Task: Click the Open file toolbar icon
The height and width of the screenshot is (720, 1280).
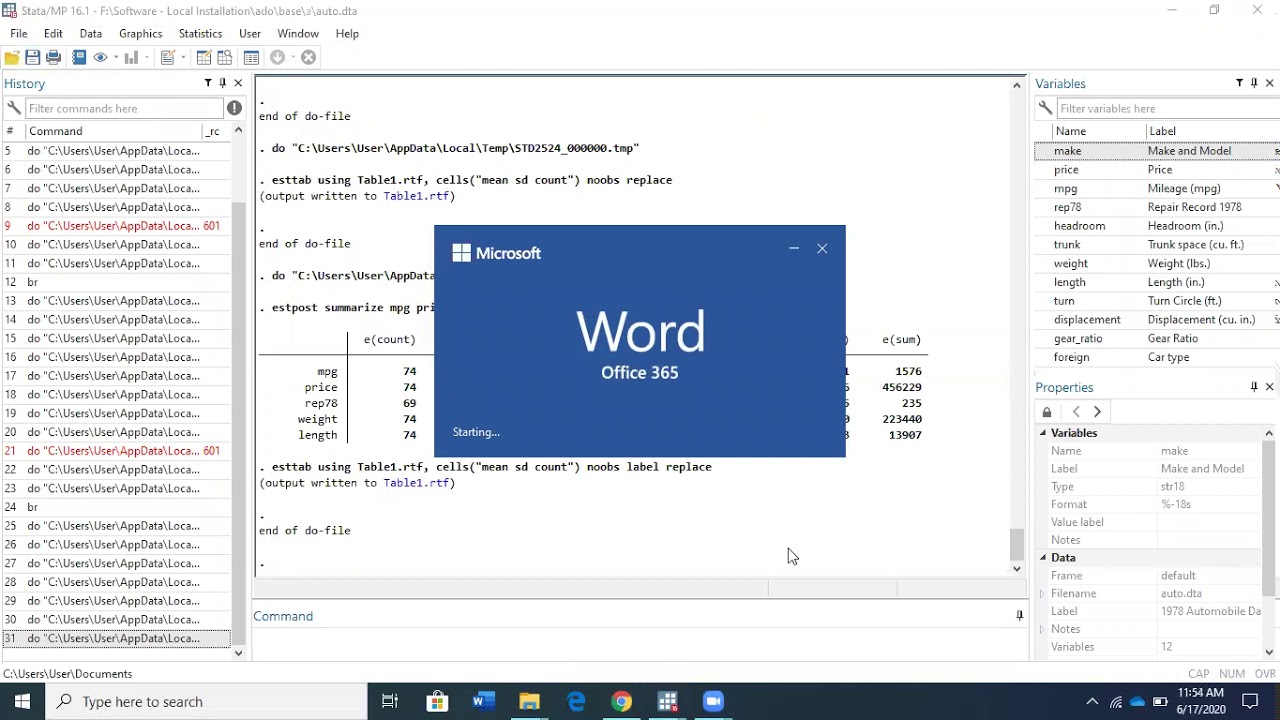Action: [12, 58]
